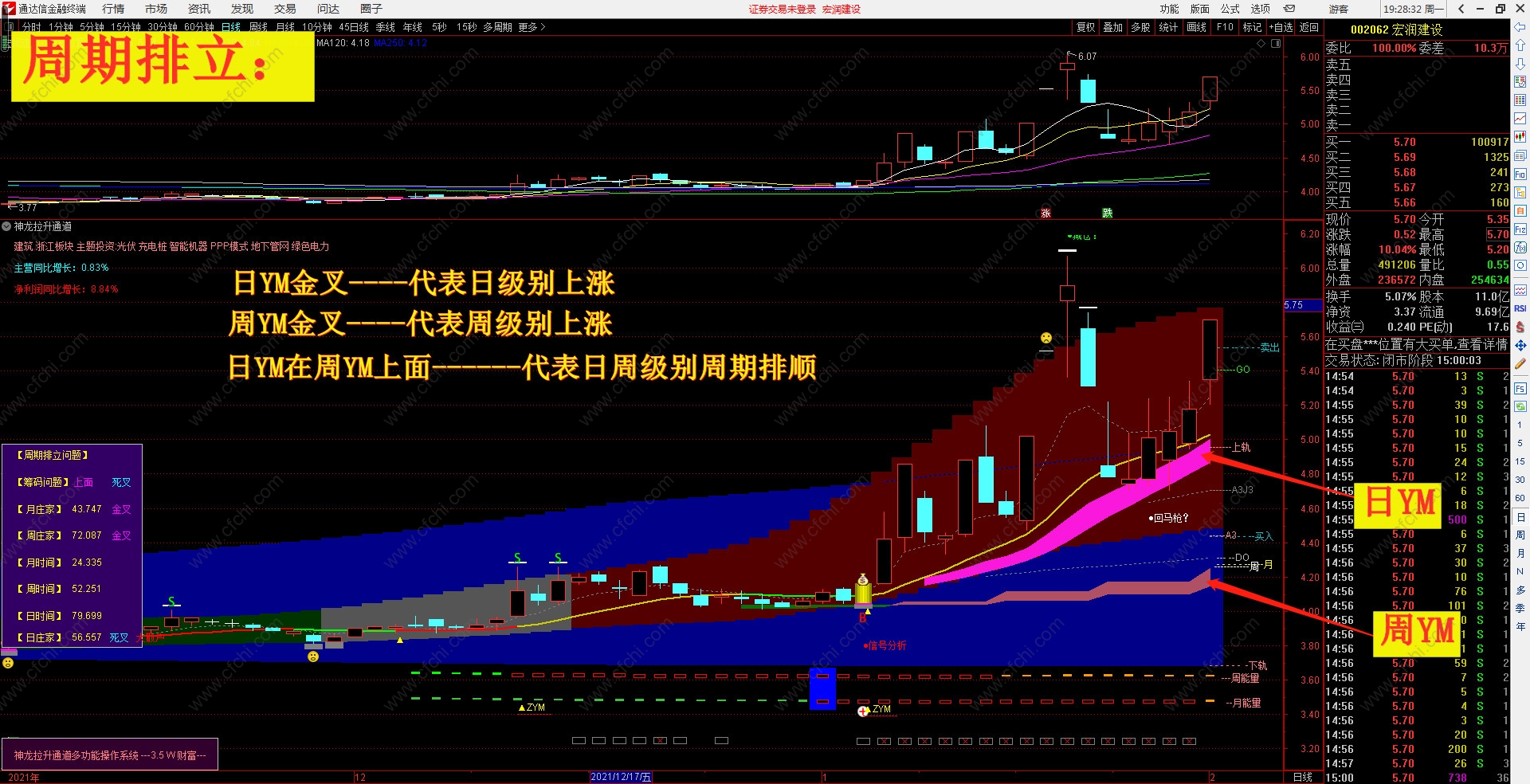This screenshot has height=784, width=1530.
Task: Click the candlestick chart sidebar icon
Action: pos(1520,136)
